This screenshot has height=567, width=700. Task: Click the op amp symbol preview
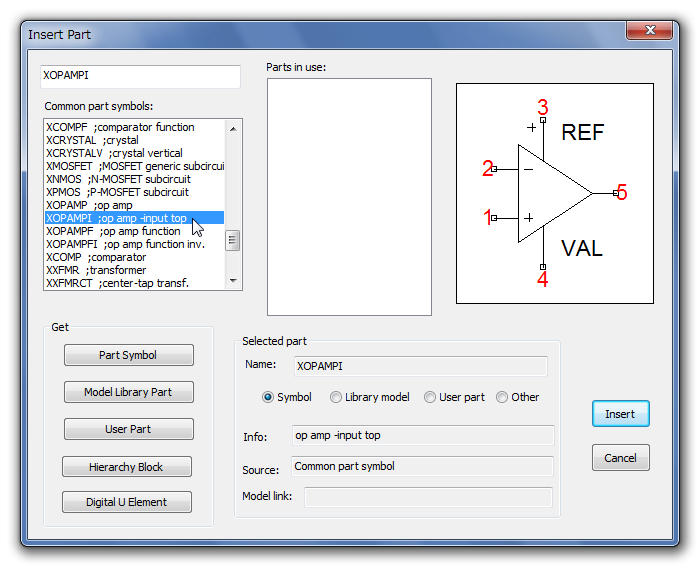pos(555,193)
